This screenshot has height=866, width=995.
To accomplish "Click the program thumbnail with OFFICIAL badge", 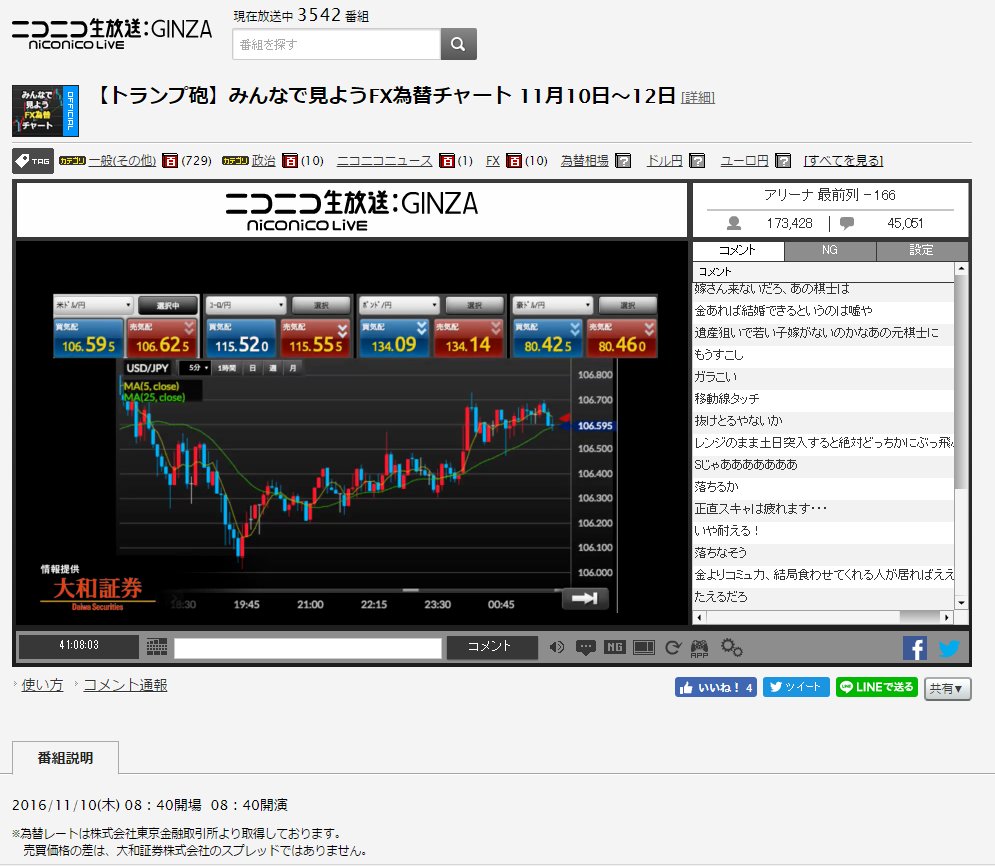I will (x=45, y=111).
